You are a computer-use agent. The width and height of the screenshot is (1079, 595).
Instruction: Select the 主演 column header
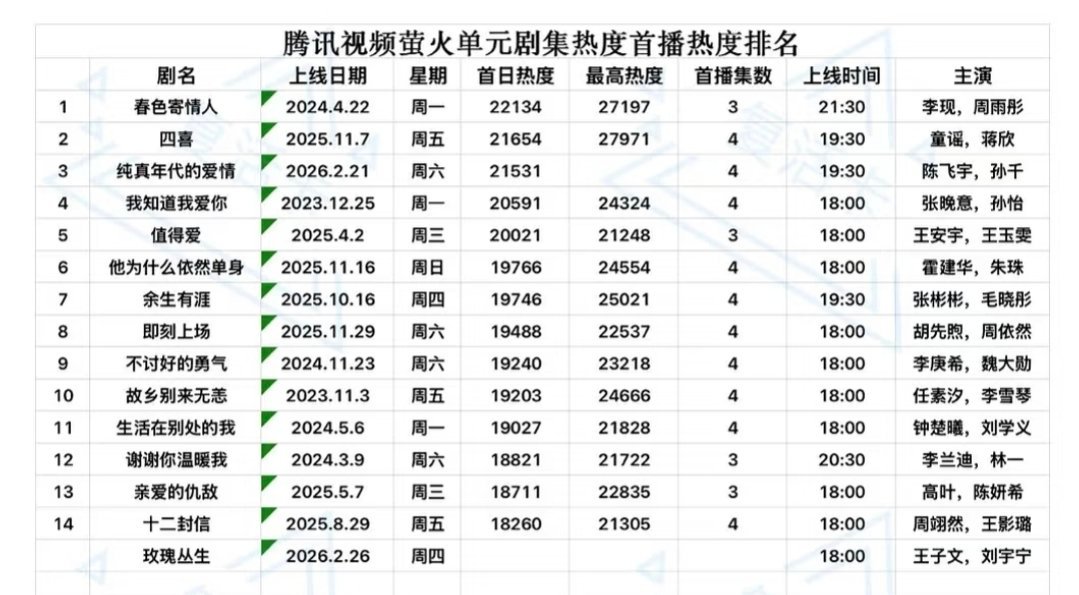[x=972, y=75]
